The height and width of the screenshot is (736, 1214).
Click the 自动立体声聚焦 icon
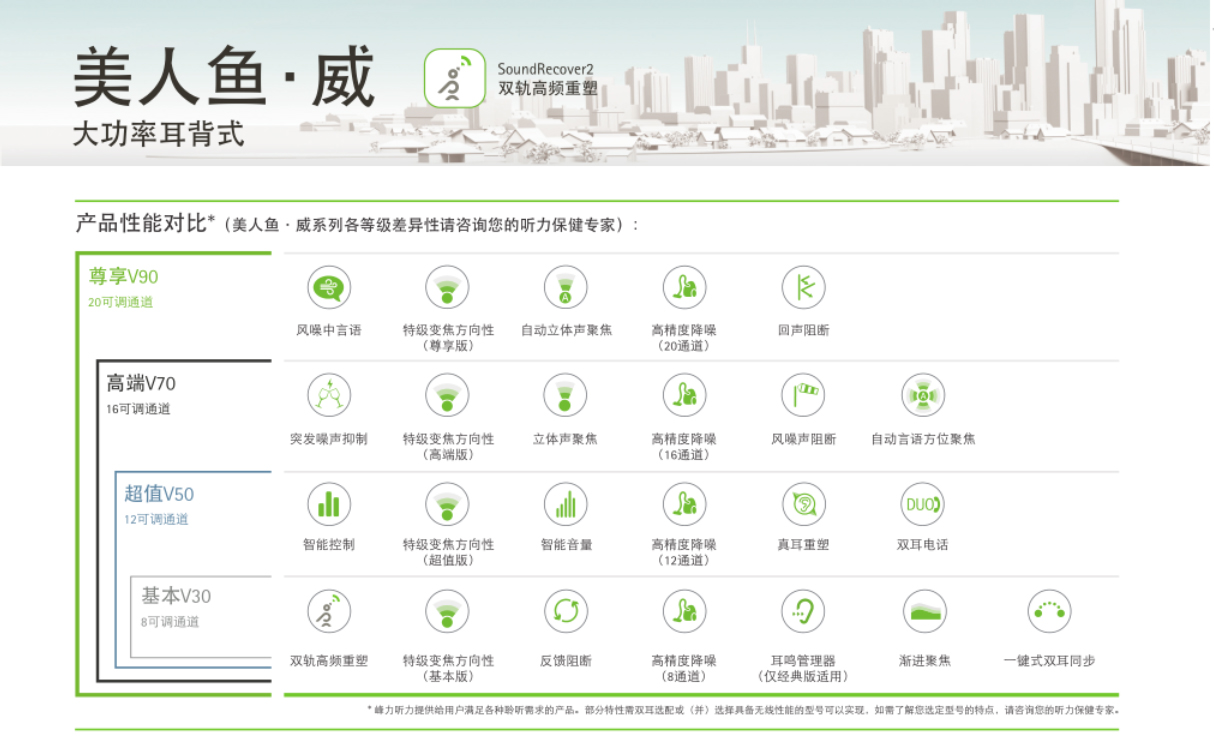click(566, 288)
